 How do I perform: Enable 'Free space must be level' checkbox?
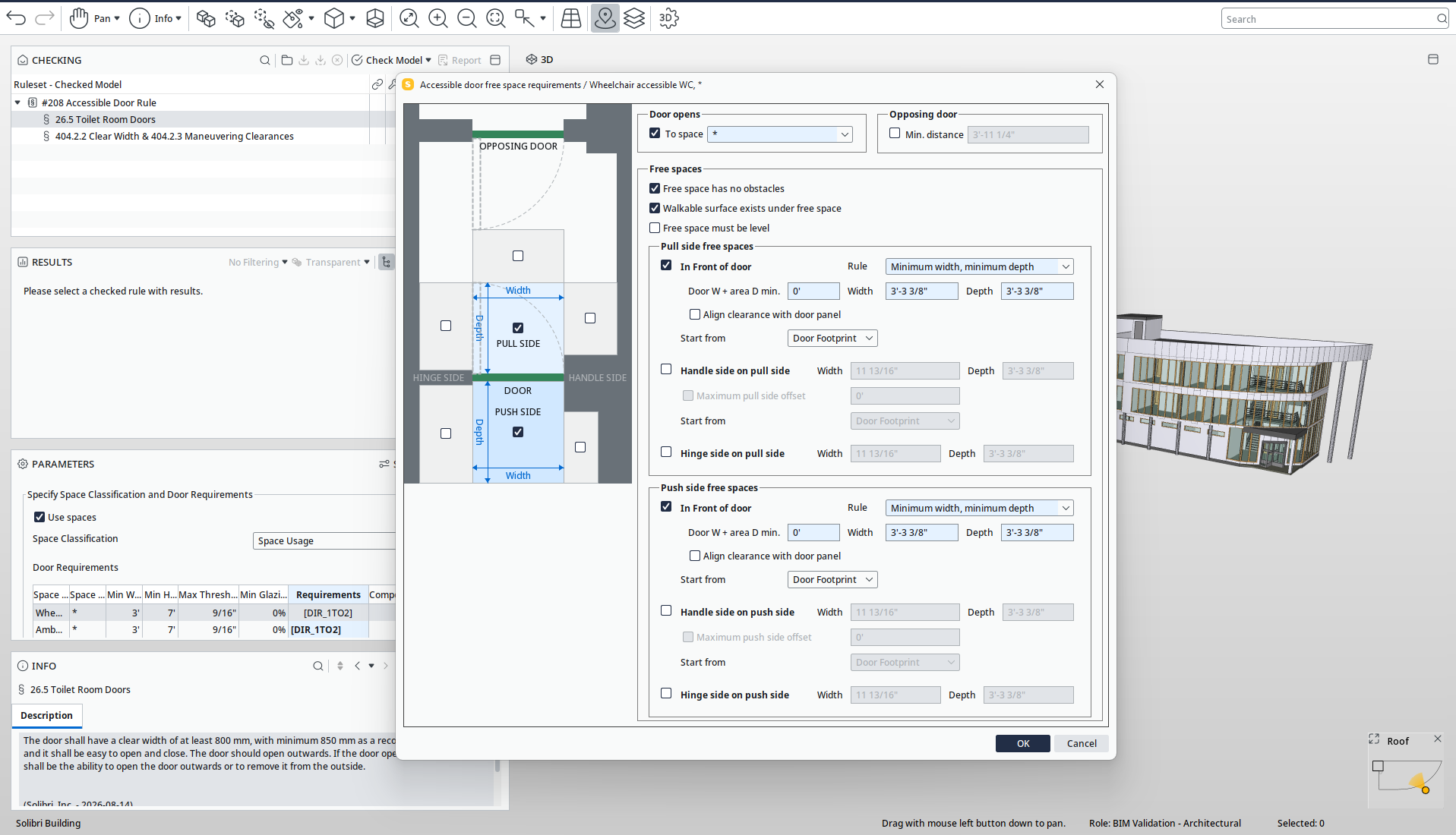pyautogui.click(x=655, y=228)
